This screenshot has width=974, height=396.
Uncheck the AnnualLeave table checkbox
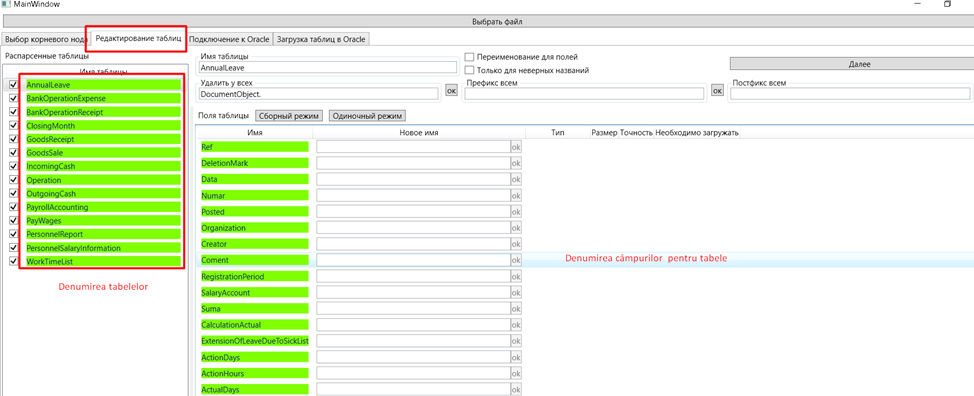(x=14, y=84)
